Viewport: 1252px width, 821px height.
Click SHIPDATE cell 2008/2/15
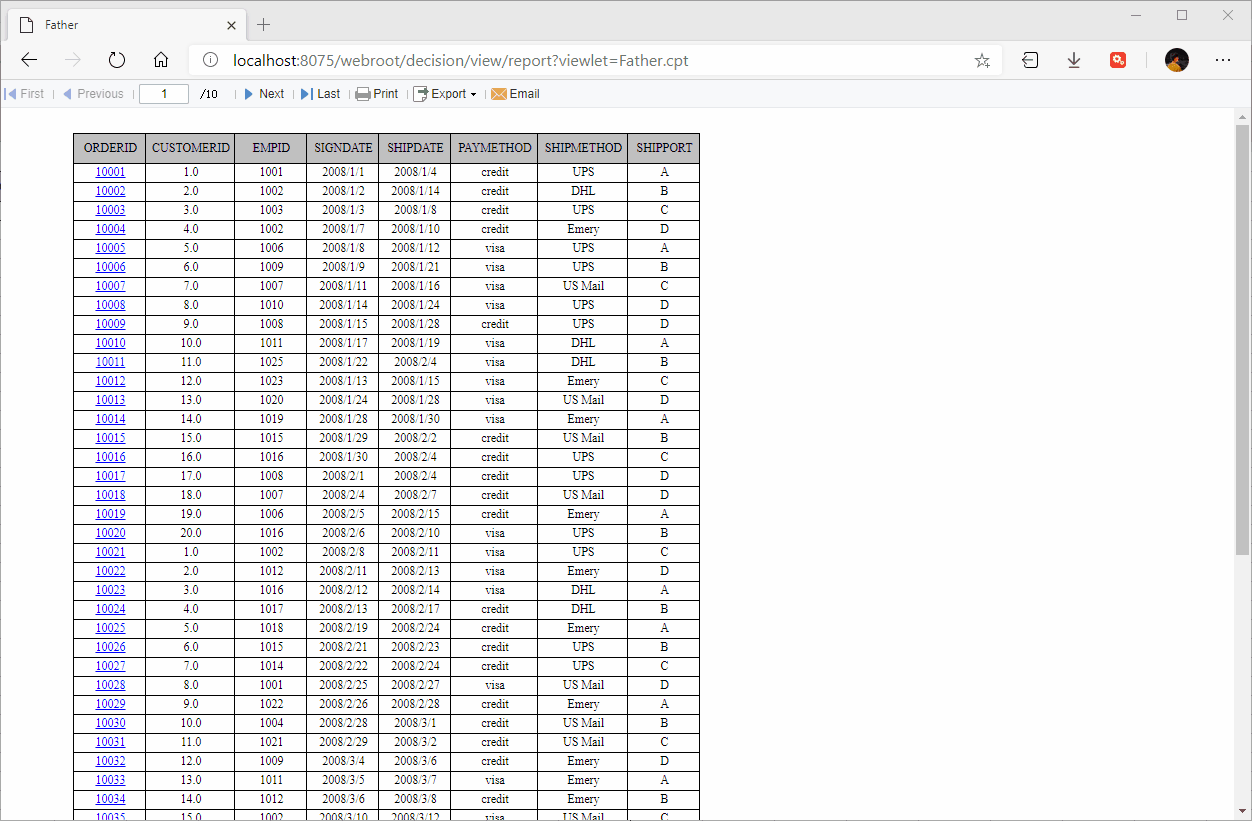coord(415,514)
